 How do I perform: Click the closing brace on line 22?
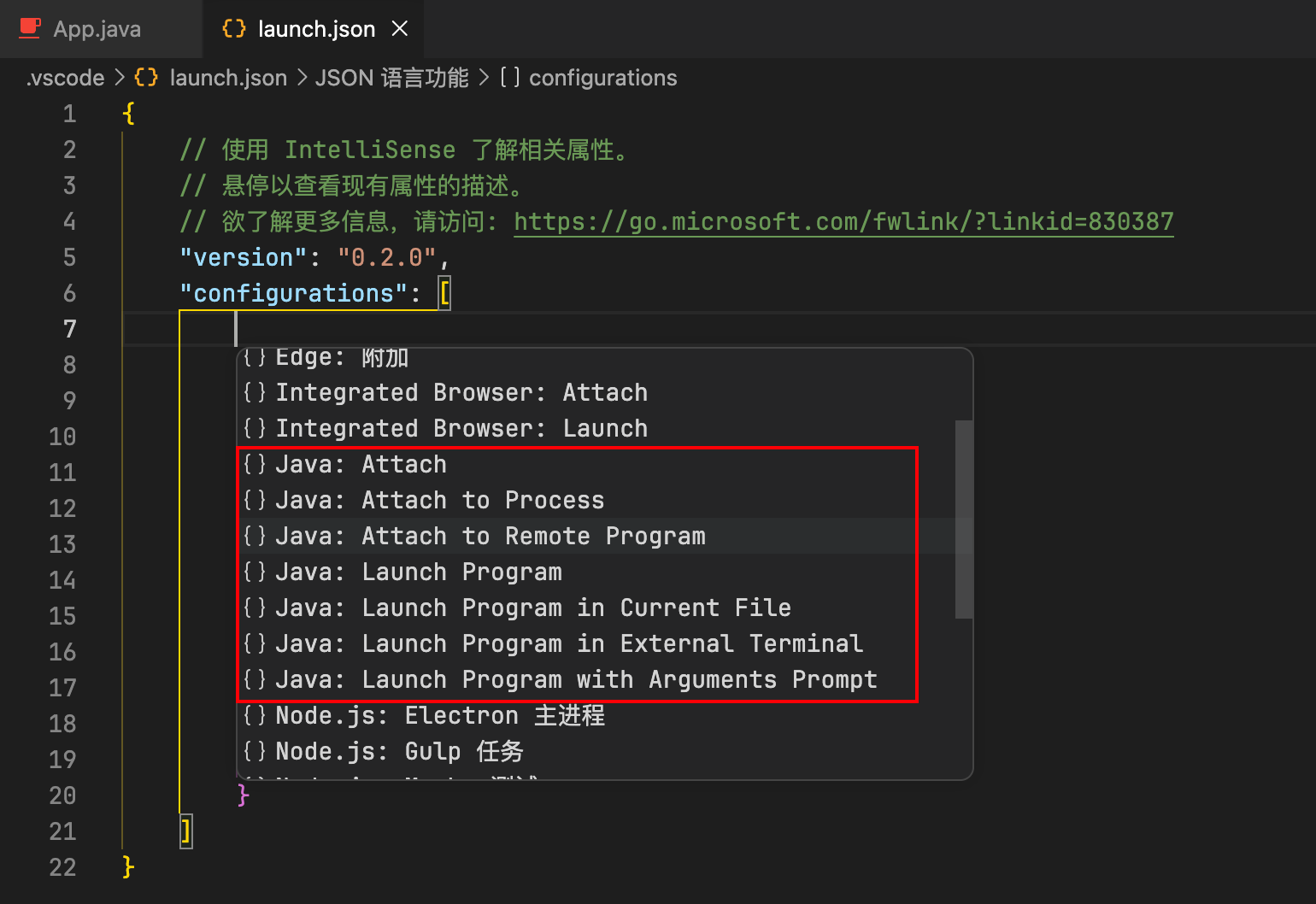[x=128, y=867]
